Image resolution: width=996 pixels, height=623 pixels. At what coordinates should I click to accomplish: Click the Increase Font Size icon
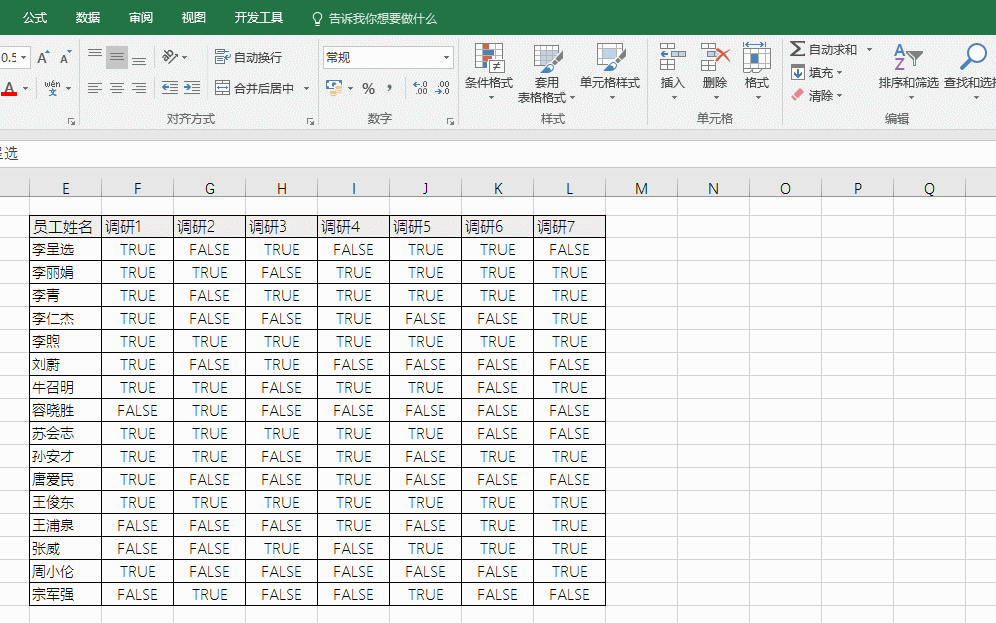click(43, 58)
